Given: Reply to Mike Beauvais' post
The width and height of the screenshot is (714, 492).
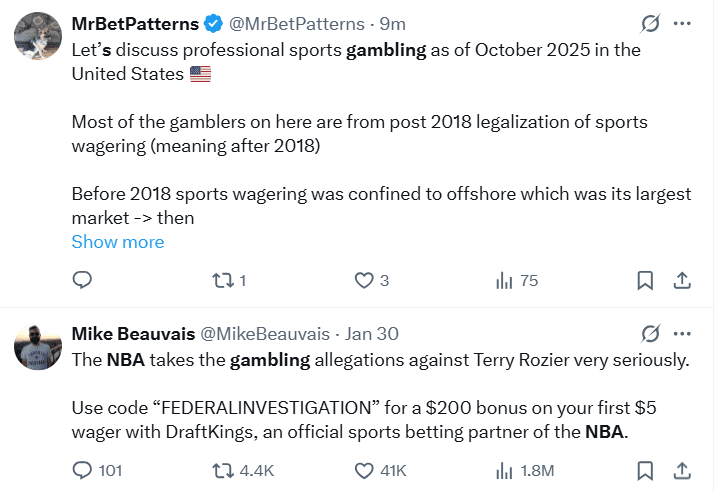Looking at the screenshot, I should (82, 469).
